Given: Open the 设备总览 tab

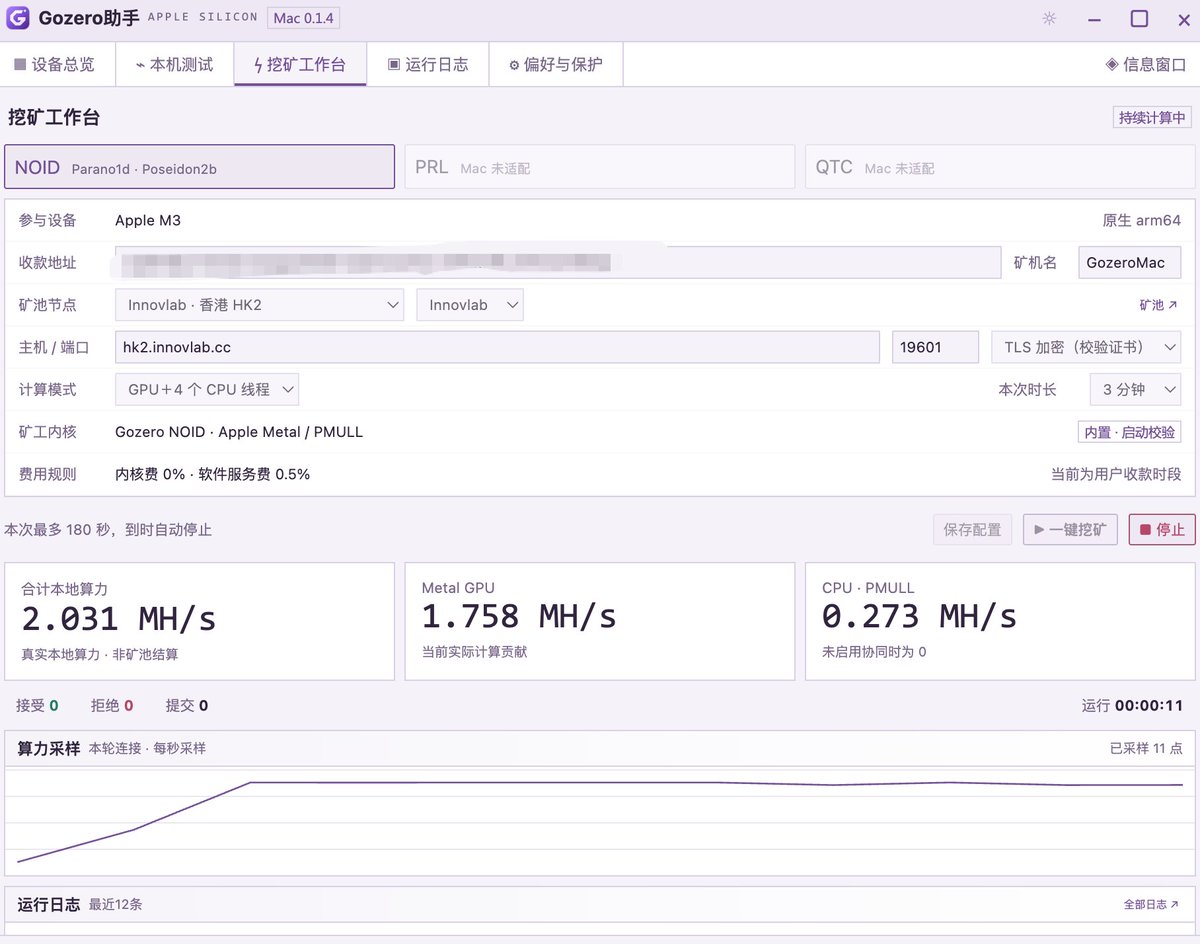Looking at the screenshot, I should point(55,65).
